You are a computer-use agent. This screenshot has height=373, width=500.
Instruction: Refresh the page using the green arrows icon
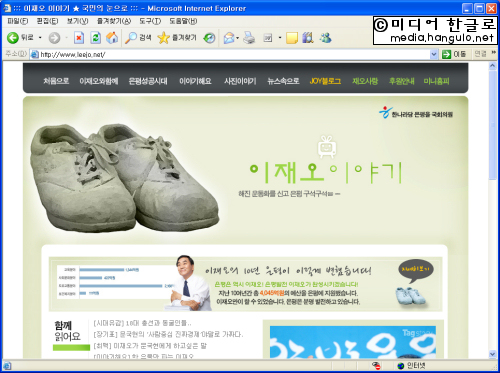[x=95, y=38]
